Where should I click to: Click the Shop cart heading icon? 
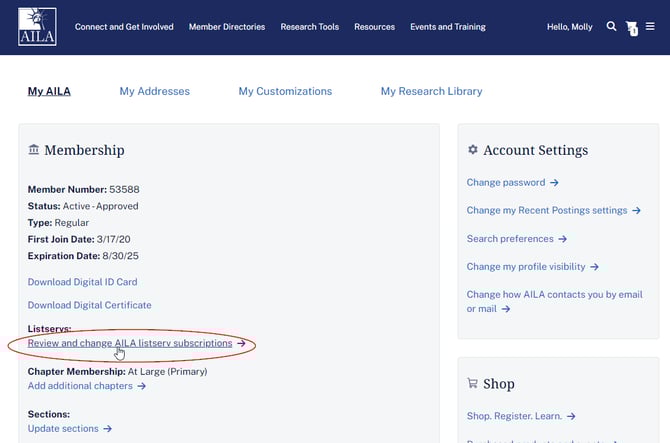(x=472, y=383)
